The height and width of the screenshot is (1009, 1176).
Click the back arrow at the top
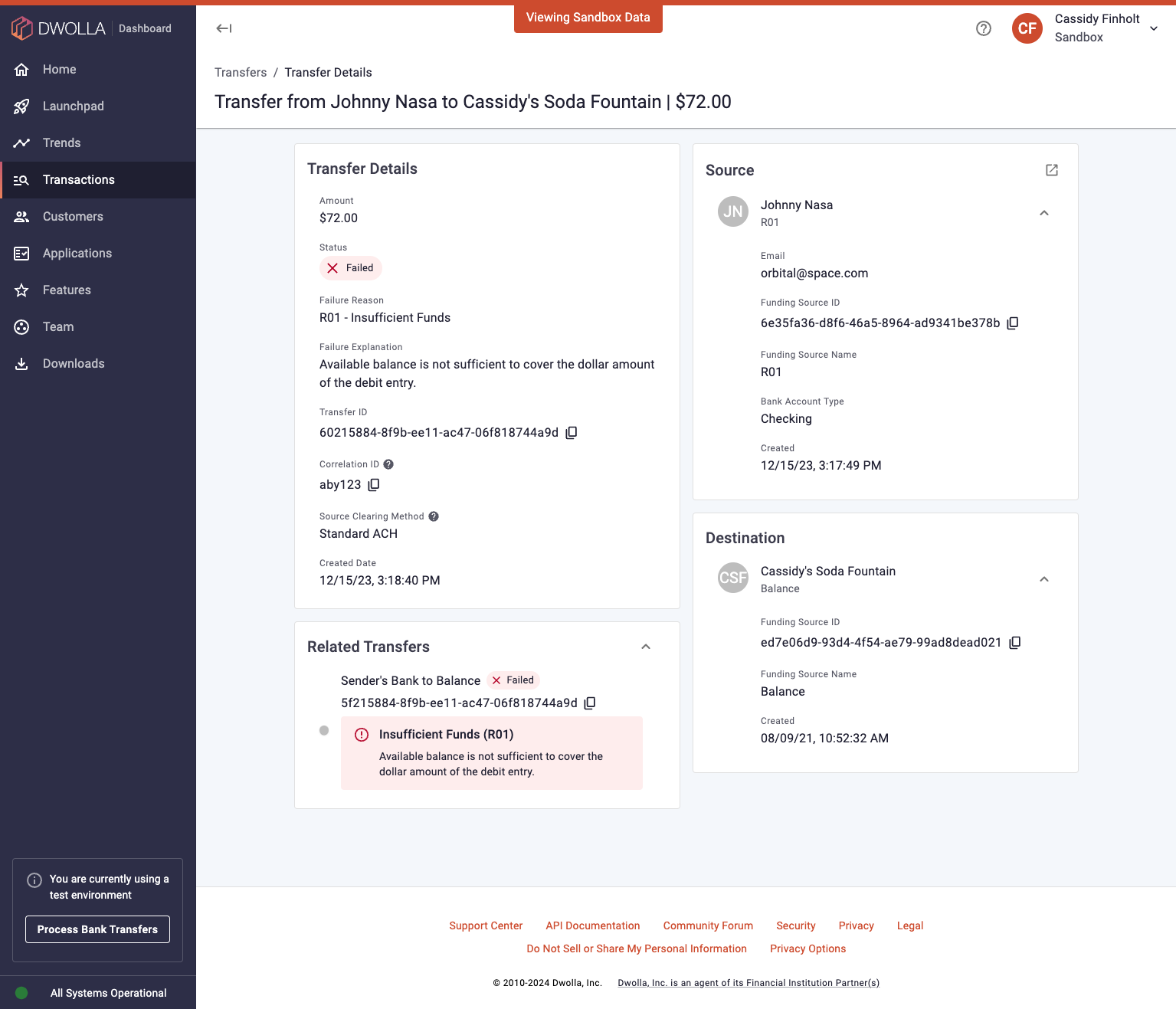click(x=223, y=28)
